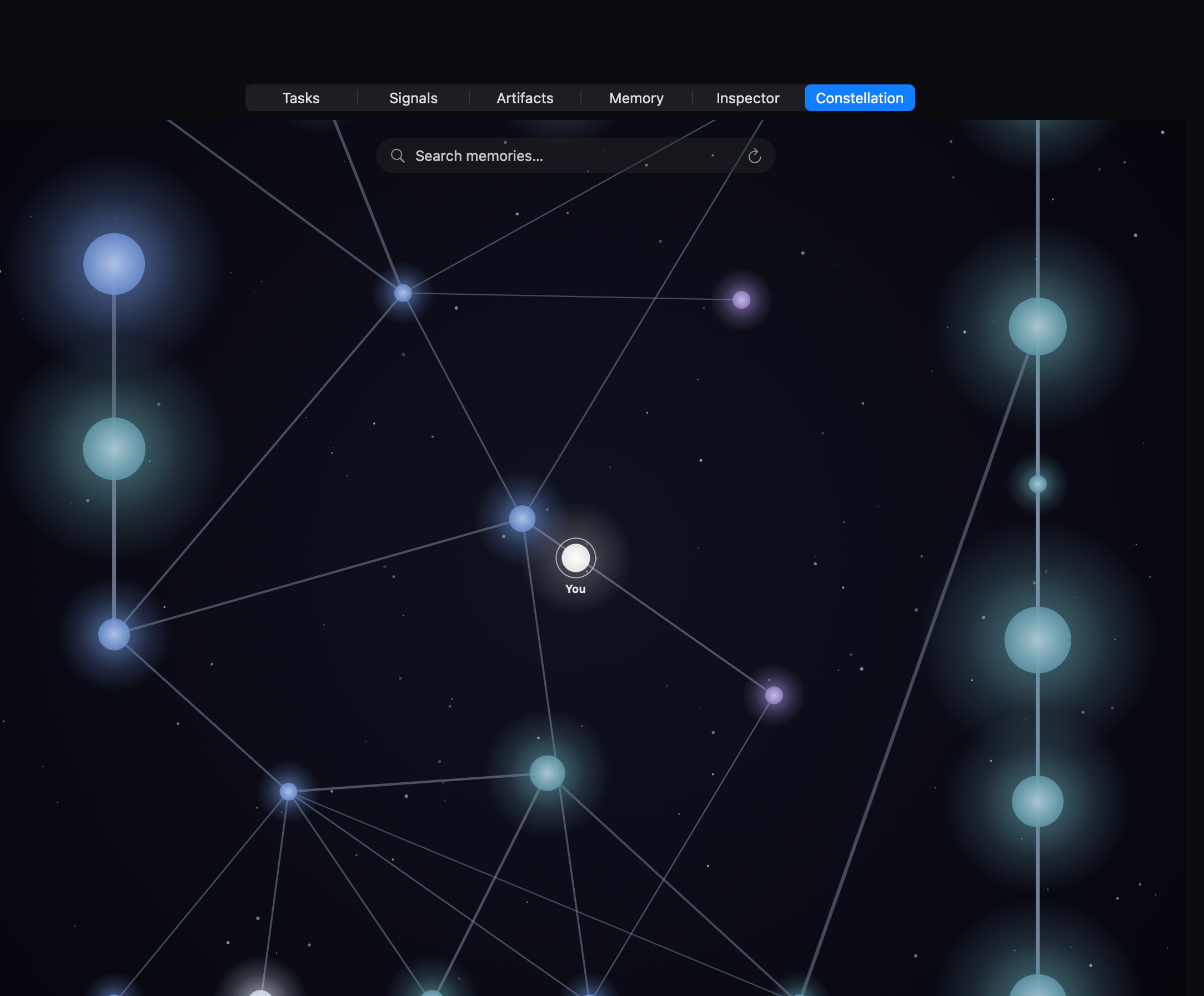Select the Artifacts tab
Screen dimensions: 1204x996
525,98
